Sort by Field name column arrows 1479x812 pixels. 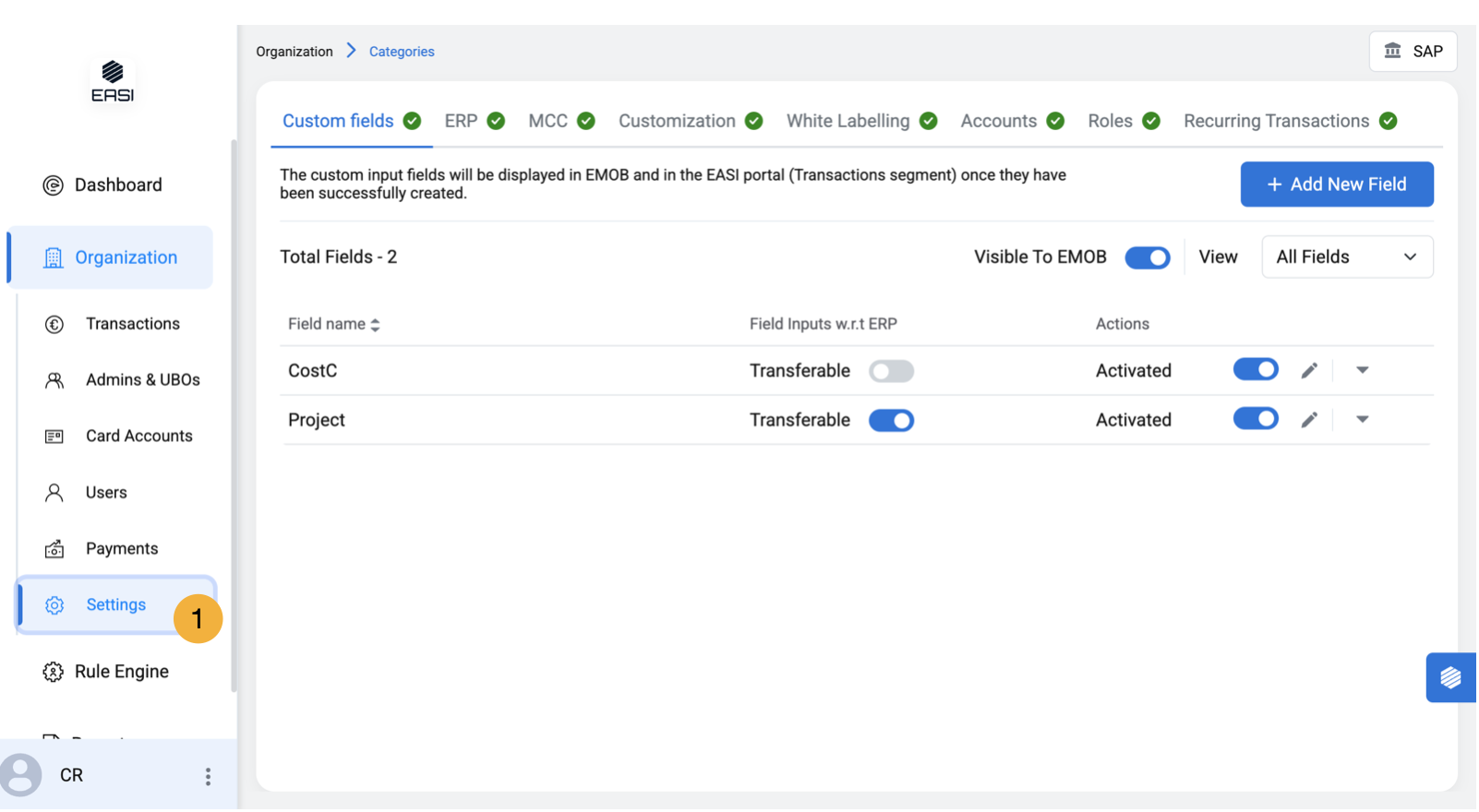[x=375, y=325]
